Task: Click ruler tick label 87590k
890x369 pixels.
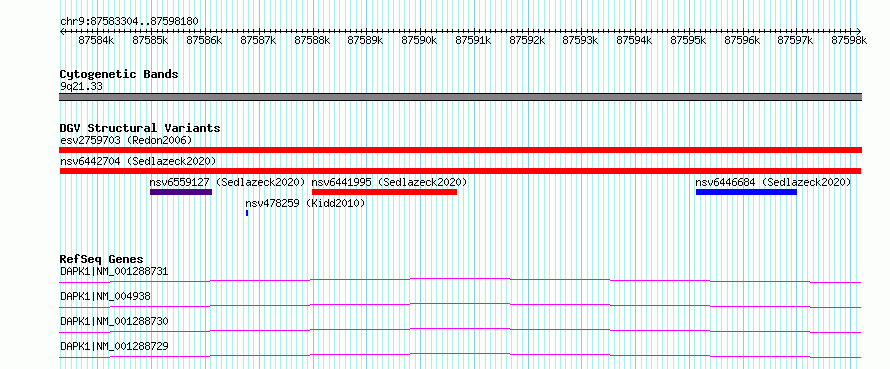Action: (419, 40)
